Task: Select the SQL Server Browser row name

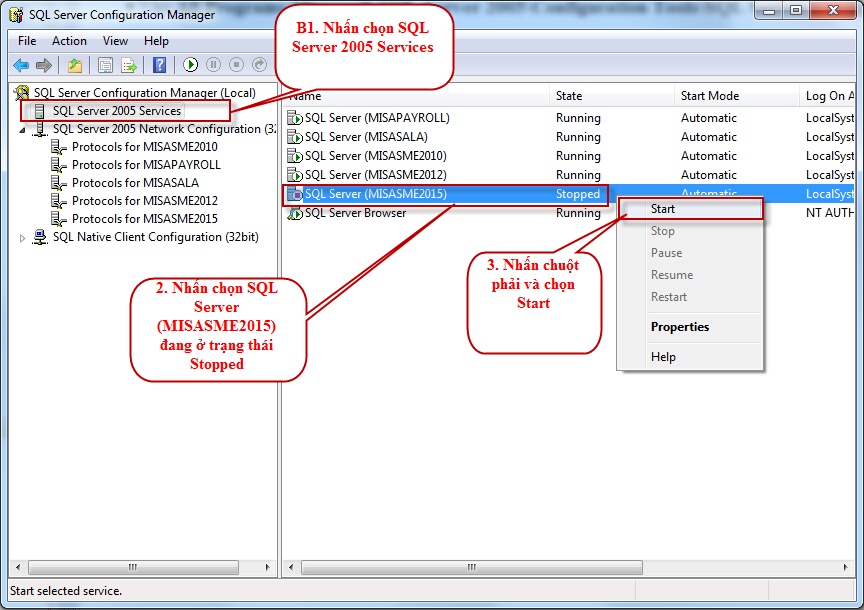Action: (x=355, y=213)
